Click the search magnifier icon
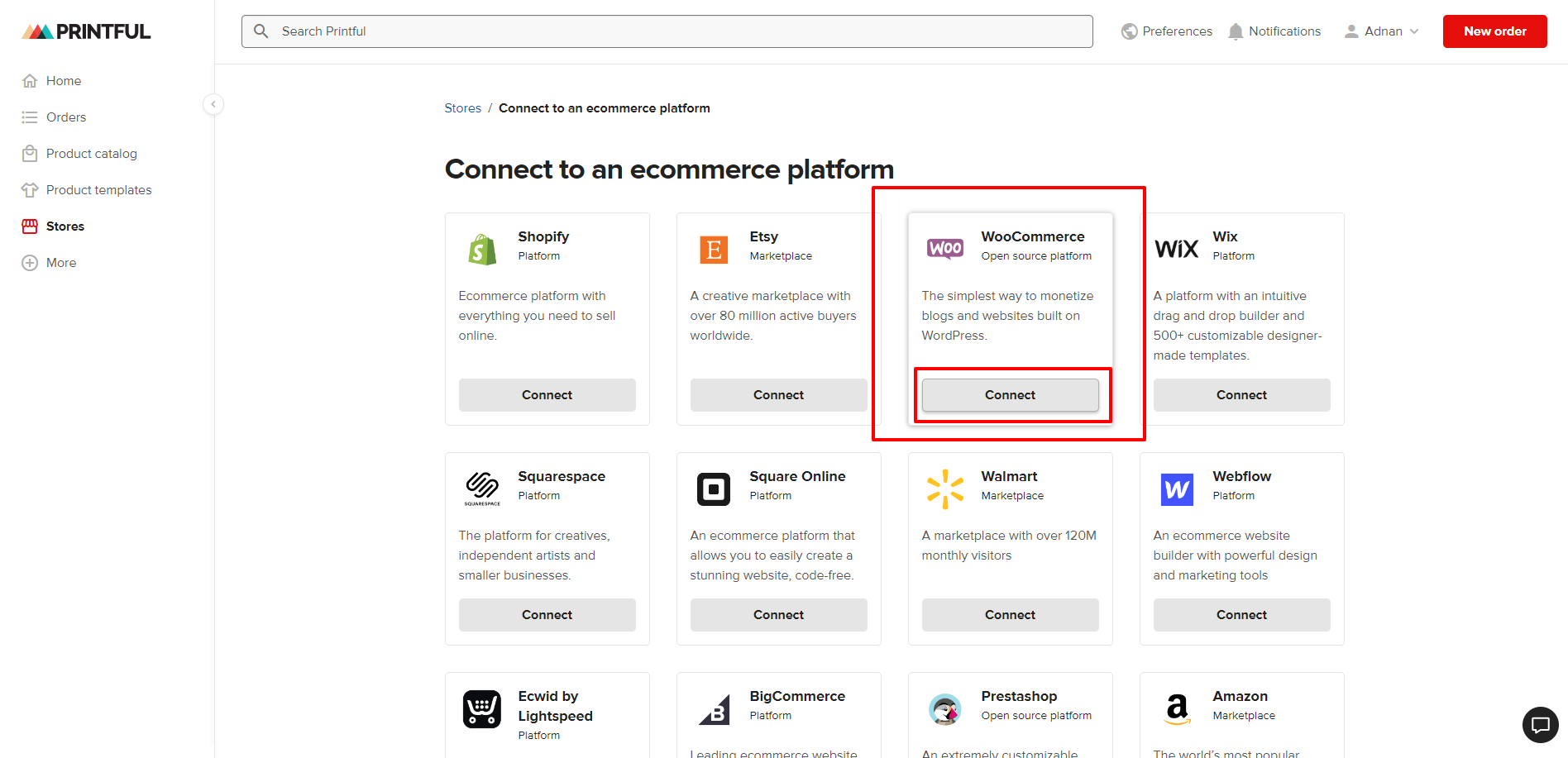Viewport: 1568px width, 758px height. [x=261, y=31]
